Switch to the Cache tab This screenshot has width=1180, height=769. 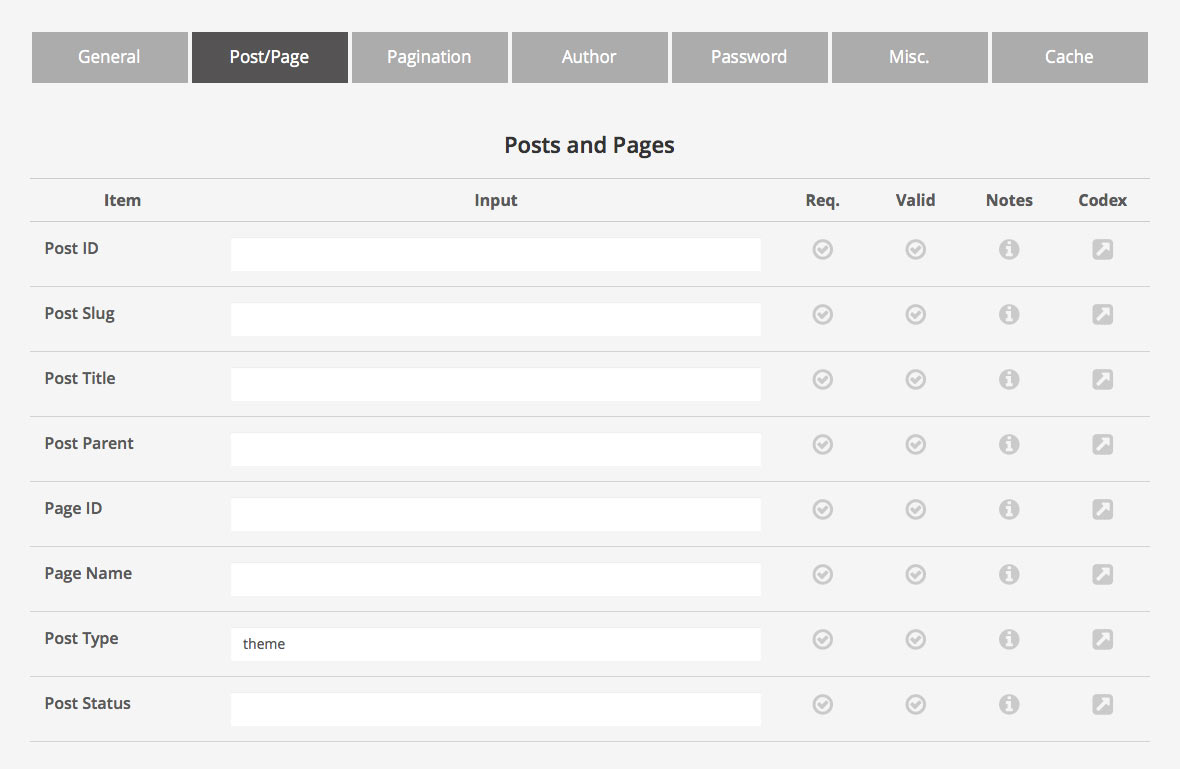tap(1069, 57)
